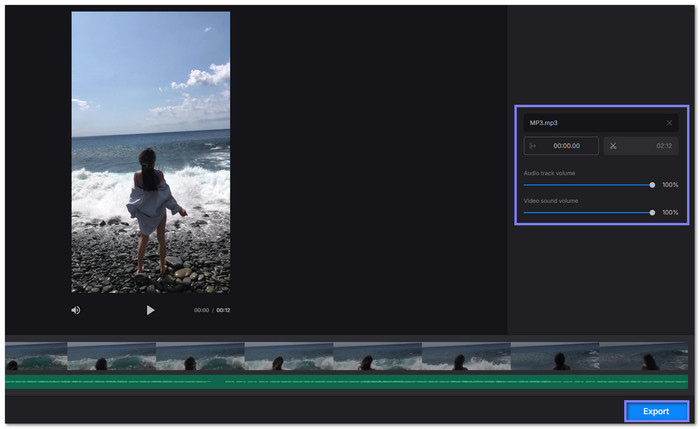Play the video preview
The width and height of the screenshot is (700, 429).
(150, 310)
